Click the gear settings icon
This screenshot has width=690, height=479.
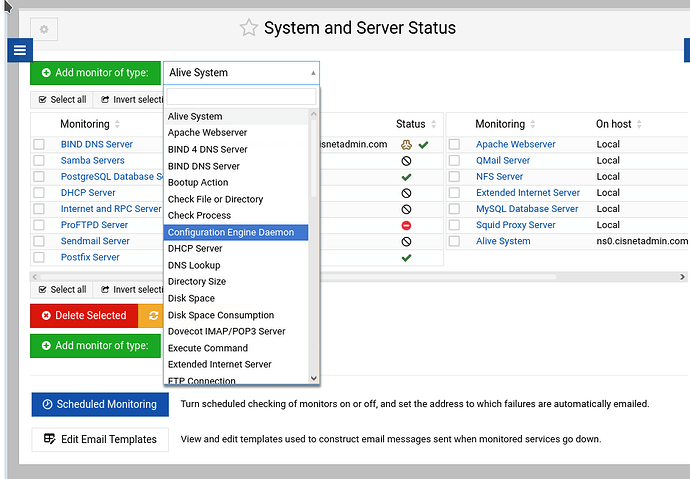(x=44, y=29)
